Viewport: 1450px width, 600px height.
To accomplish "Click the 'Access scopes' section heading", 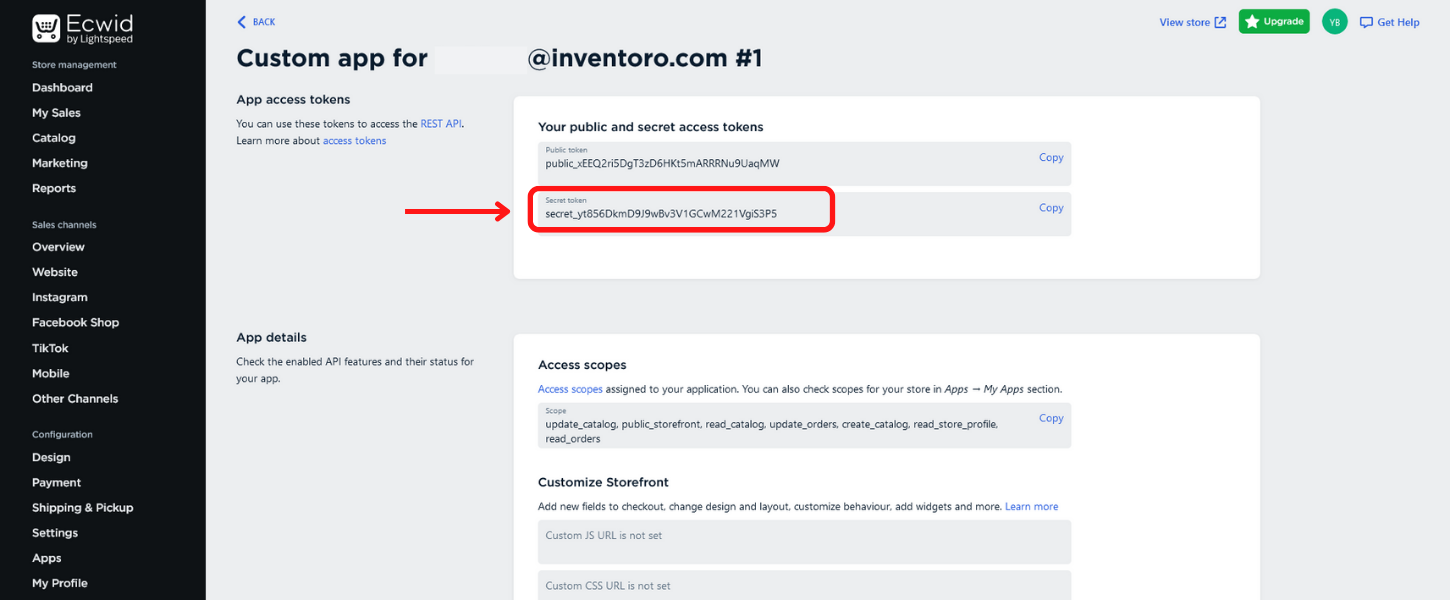I will (582, 365).
